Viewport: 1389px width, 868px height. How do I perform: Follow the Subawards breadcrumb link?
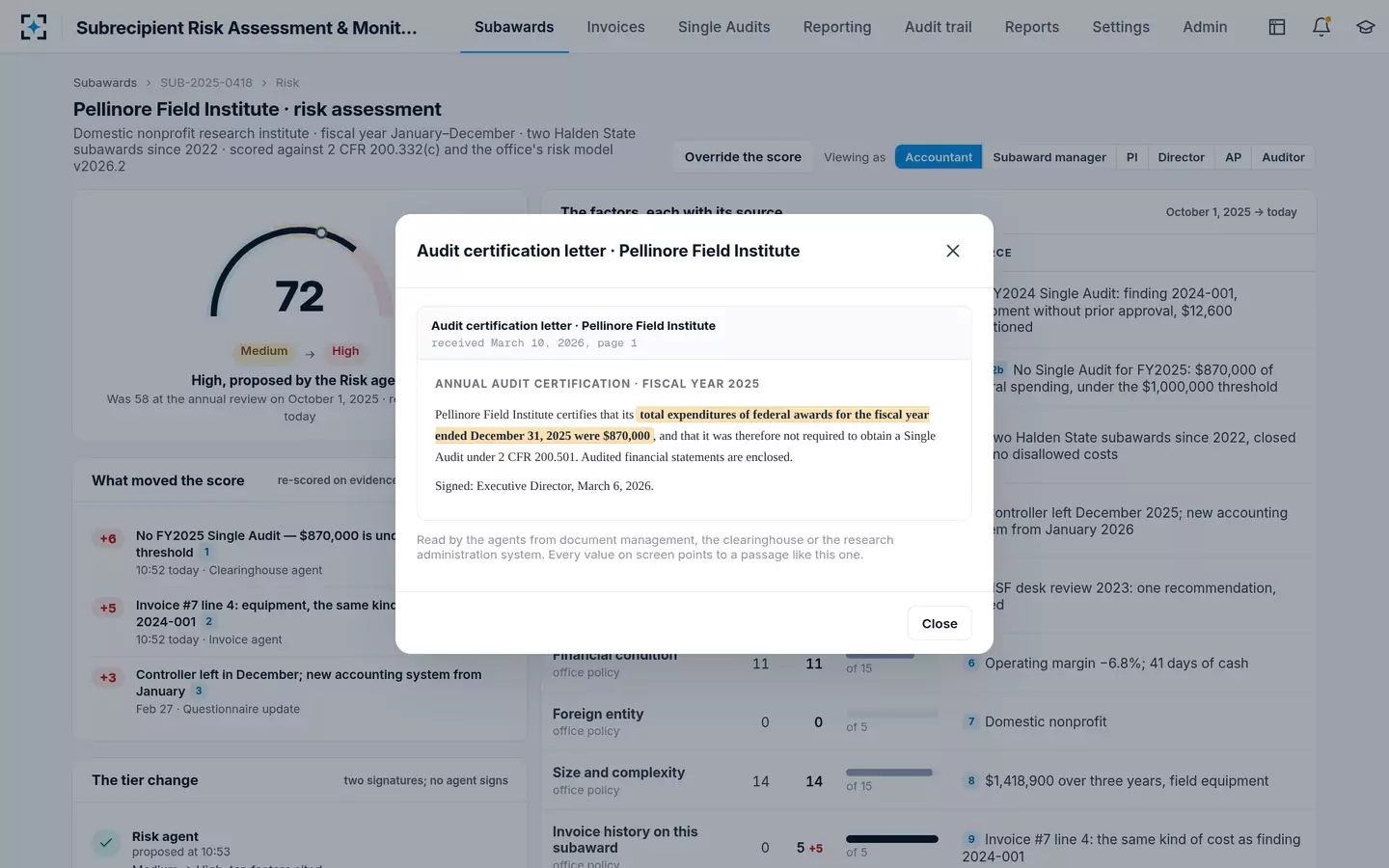(x=105, y=83)
